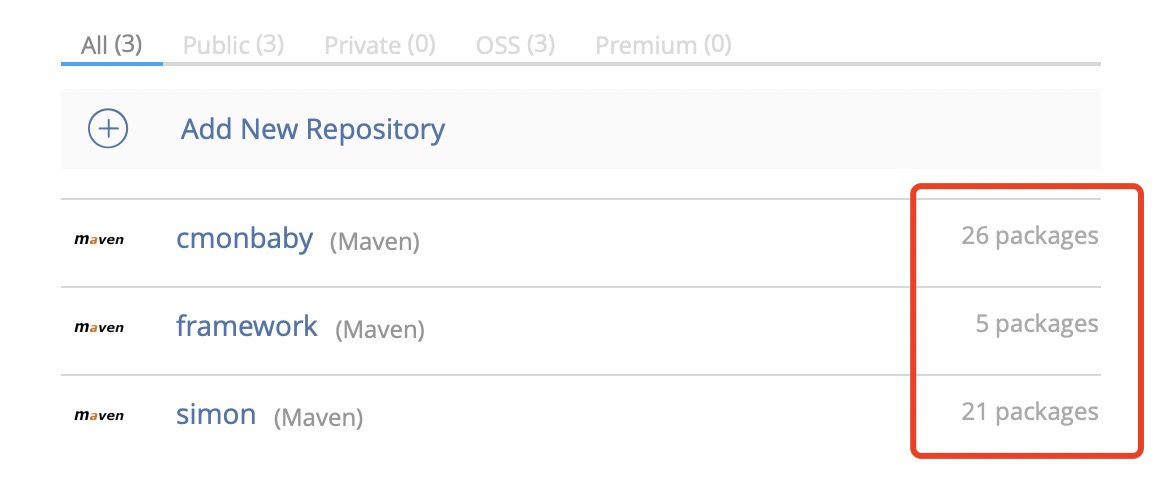
Task: Open the Private (0) tab
Action: [x=380, y=45]
